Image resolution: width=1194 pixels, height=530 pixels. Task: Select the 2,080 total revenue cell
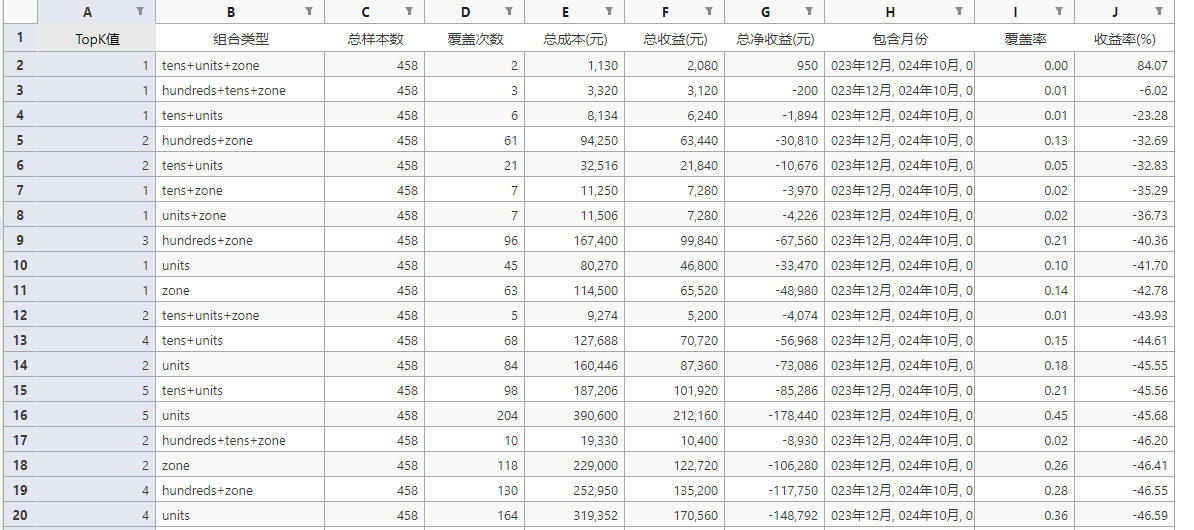(x=675, y=65)
